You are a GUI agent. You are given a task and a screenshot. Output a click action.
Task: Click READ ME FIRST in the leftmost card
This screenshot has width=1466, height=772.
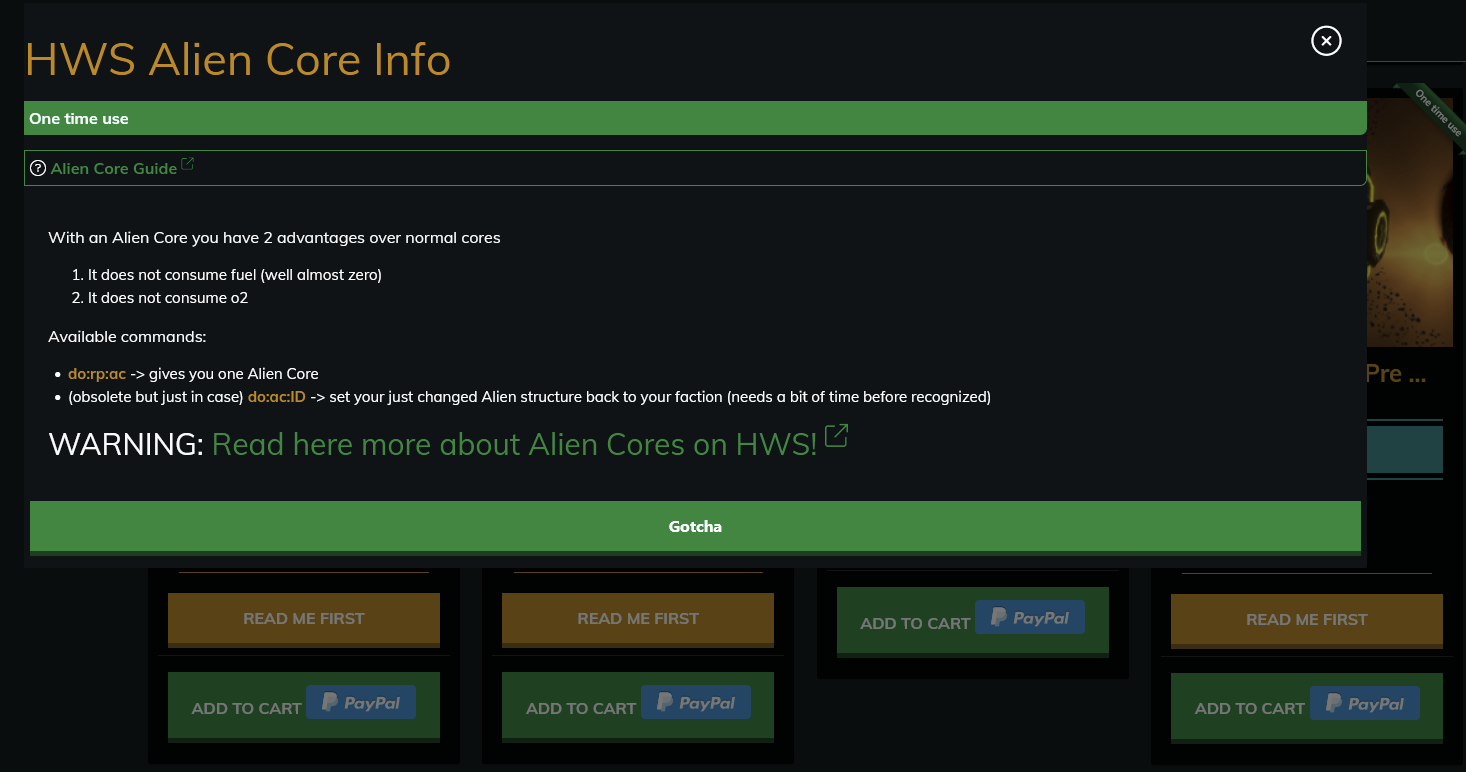(x=304, y=619)
